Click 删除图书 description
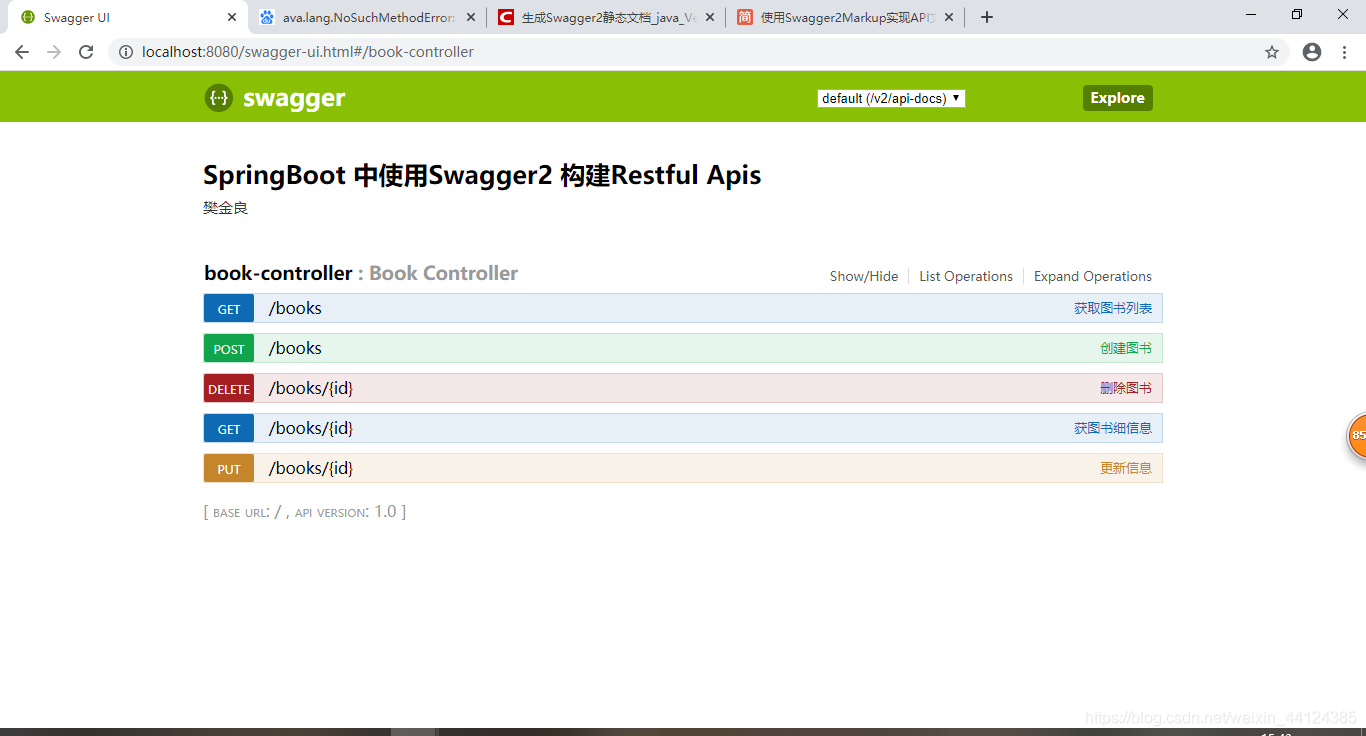 pos(1126,388)
